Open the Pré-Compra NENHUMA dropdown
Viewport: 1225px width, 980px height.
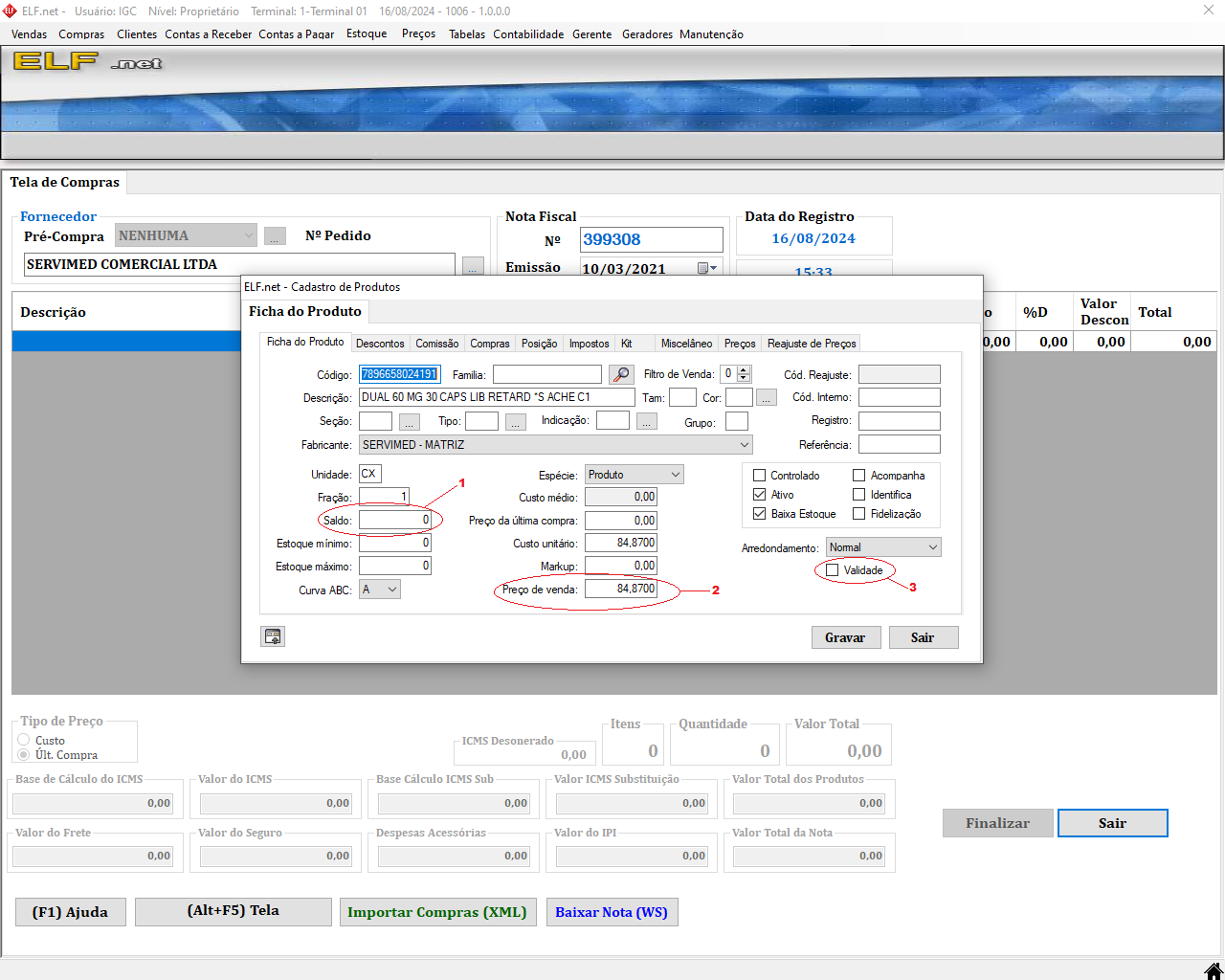(x=186, y=235)
